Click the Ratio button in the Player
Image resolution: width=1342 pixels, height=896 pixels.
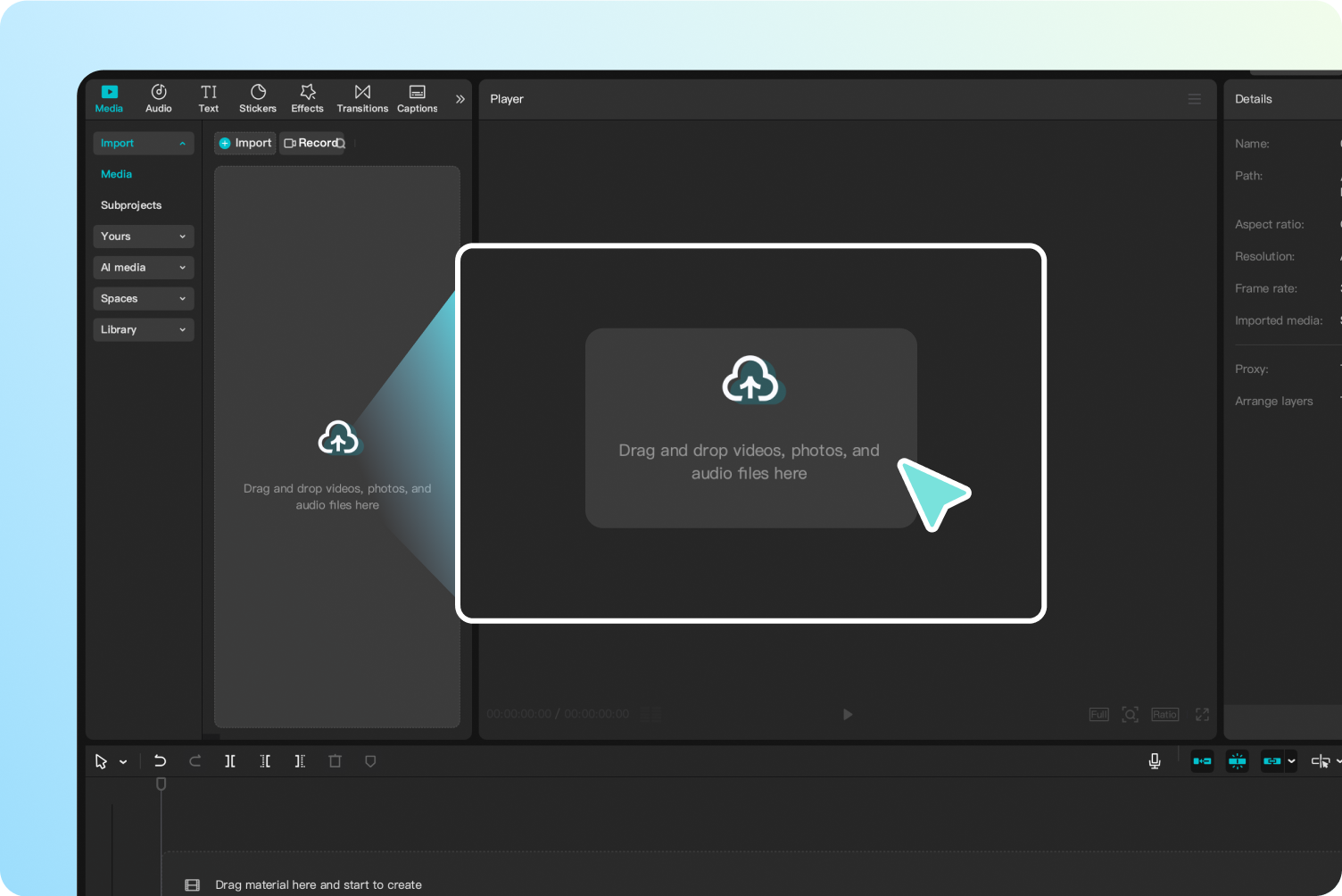click(1164, 715)
